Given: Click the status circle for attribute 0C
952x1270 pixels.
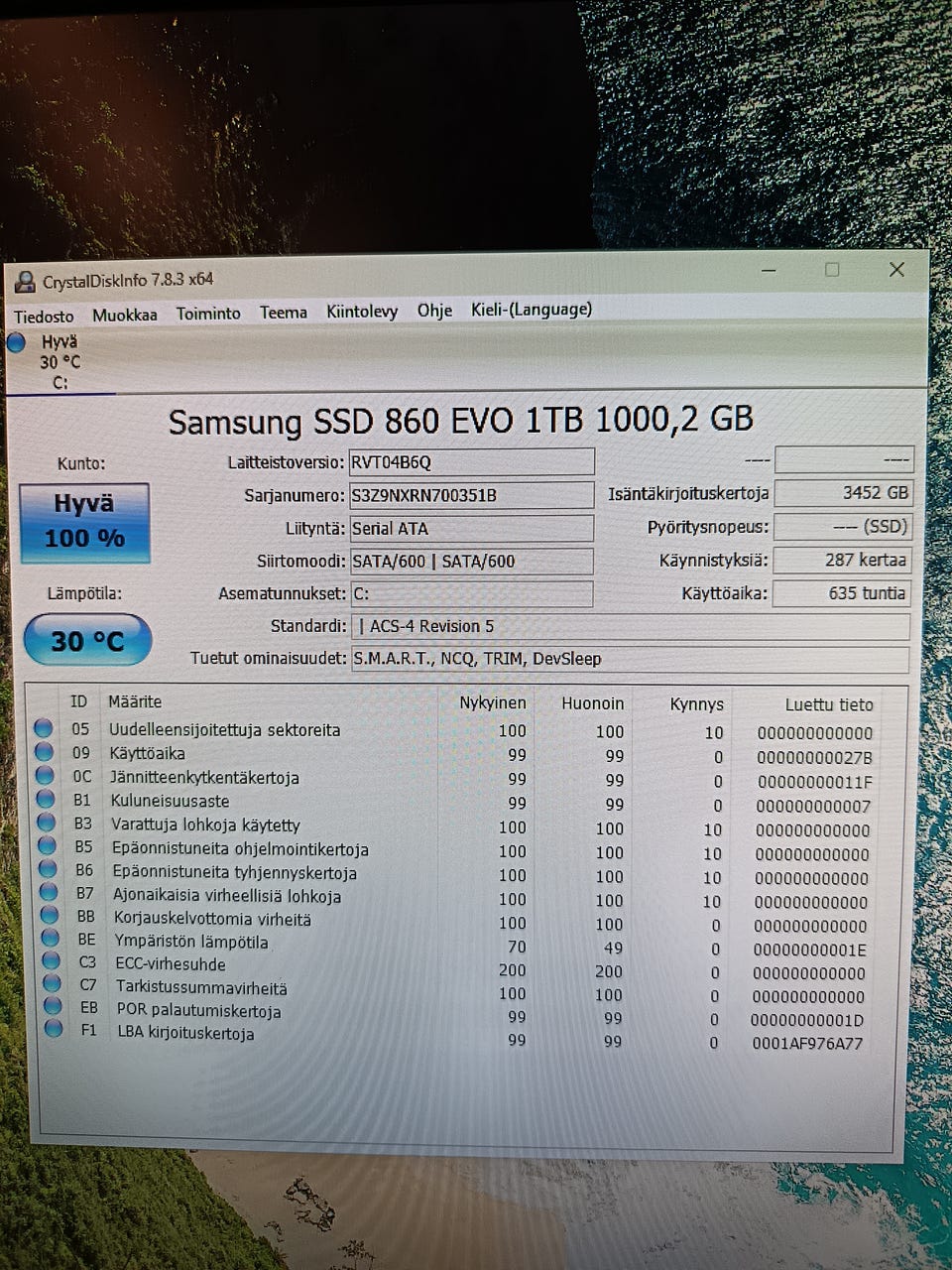Looking at the screenshot, I should [45, 776].
